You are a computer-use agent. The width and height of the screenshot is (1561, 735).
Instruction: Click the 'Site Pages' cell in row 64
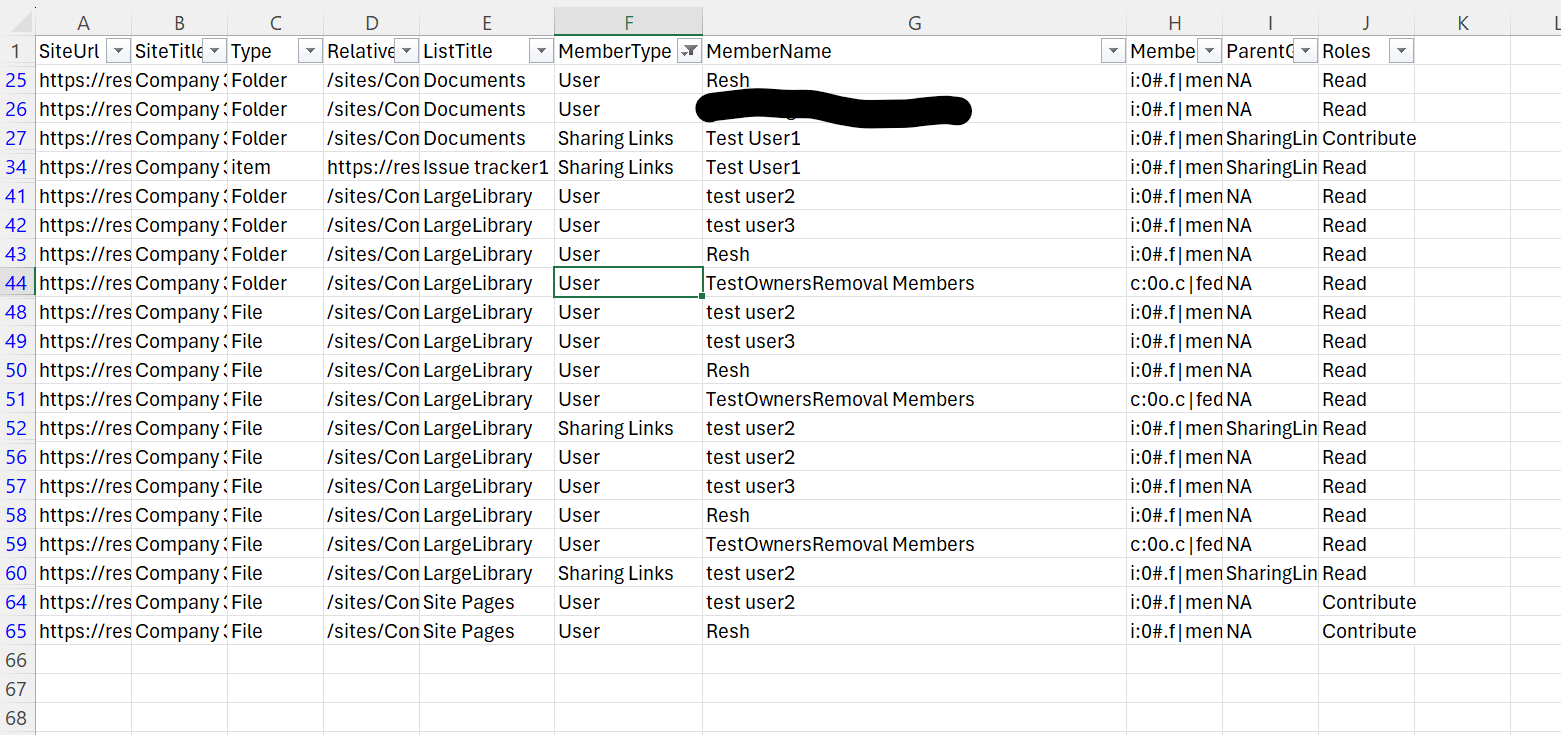click(x=487, y=602)
